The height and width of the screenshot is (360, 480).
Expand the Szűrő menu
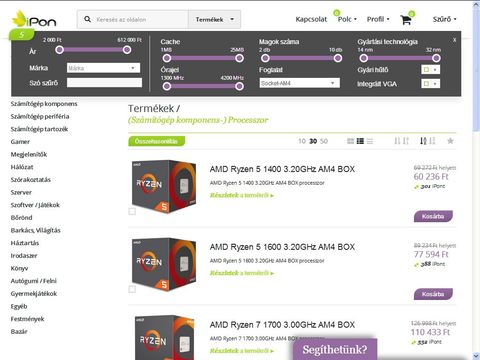coord(445,19)
